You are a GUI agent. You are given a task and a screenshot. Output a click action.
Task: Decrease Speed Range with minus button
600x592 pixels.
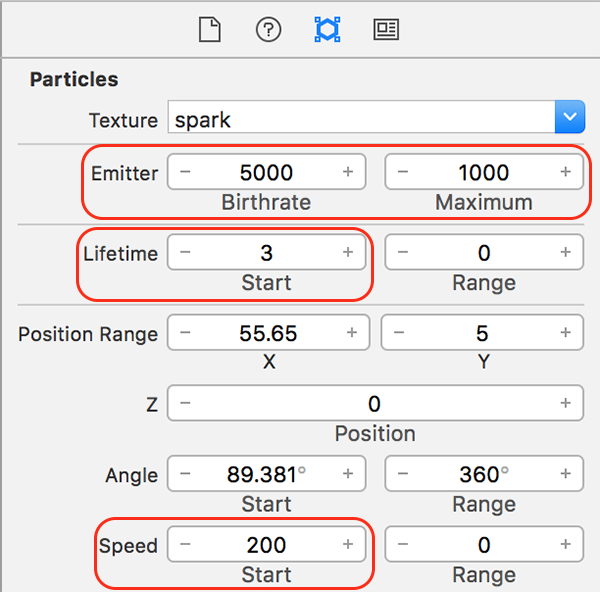pos(403,544)
